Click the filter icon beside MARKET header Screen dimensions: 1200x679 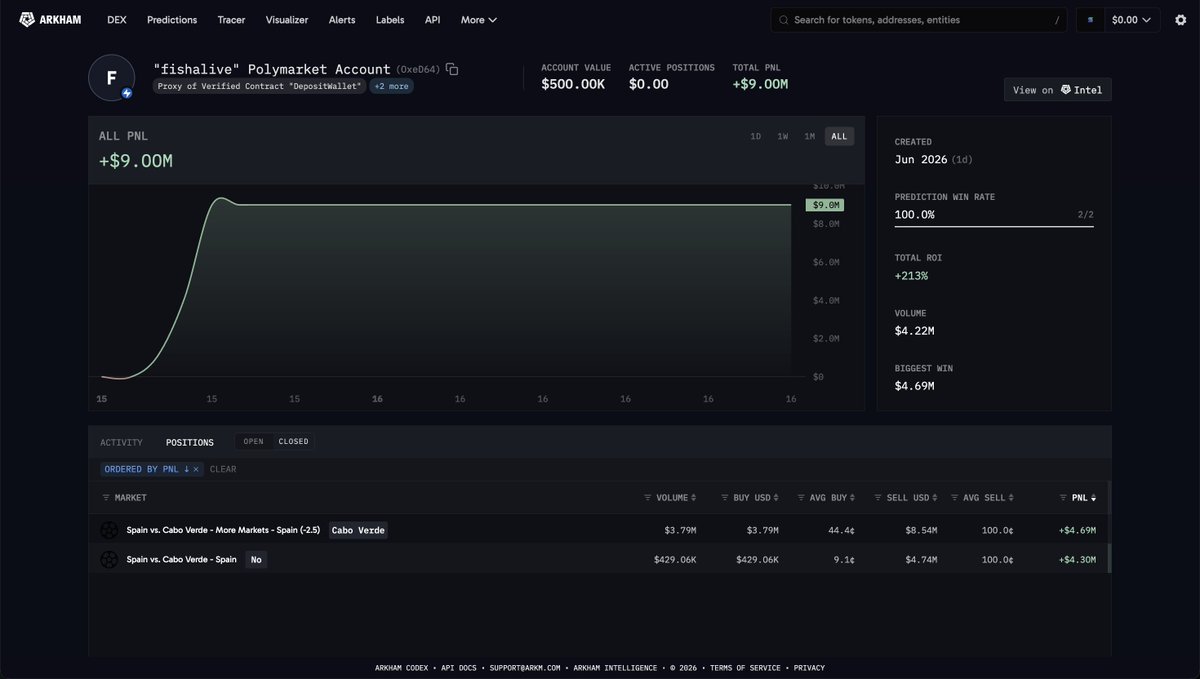(x=106, y=497)
